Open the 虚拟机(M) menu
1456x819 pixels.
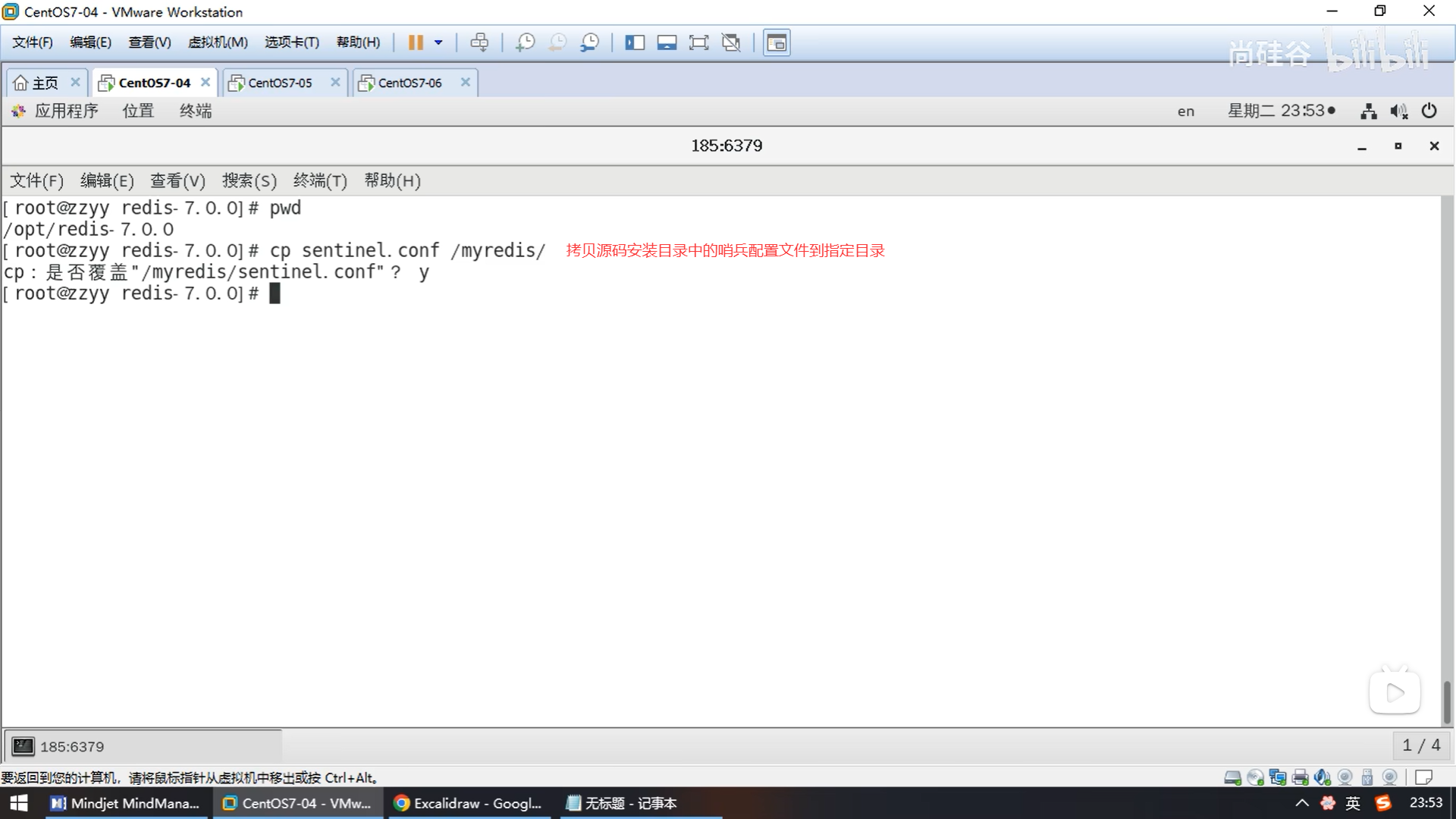(218, 42)
